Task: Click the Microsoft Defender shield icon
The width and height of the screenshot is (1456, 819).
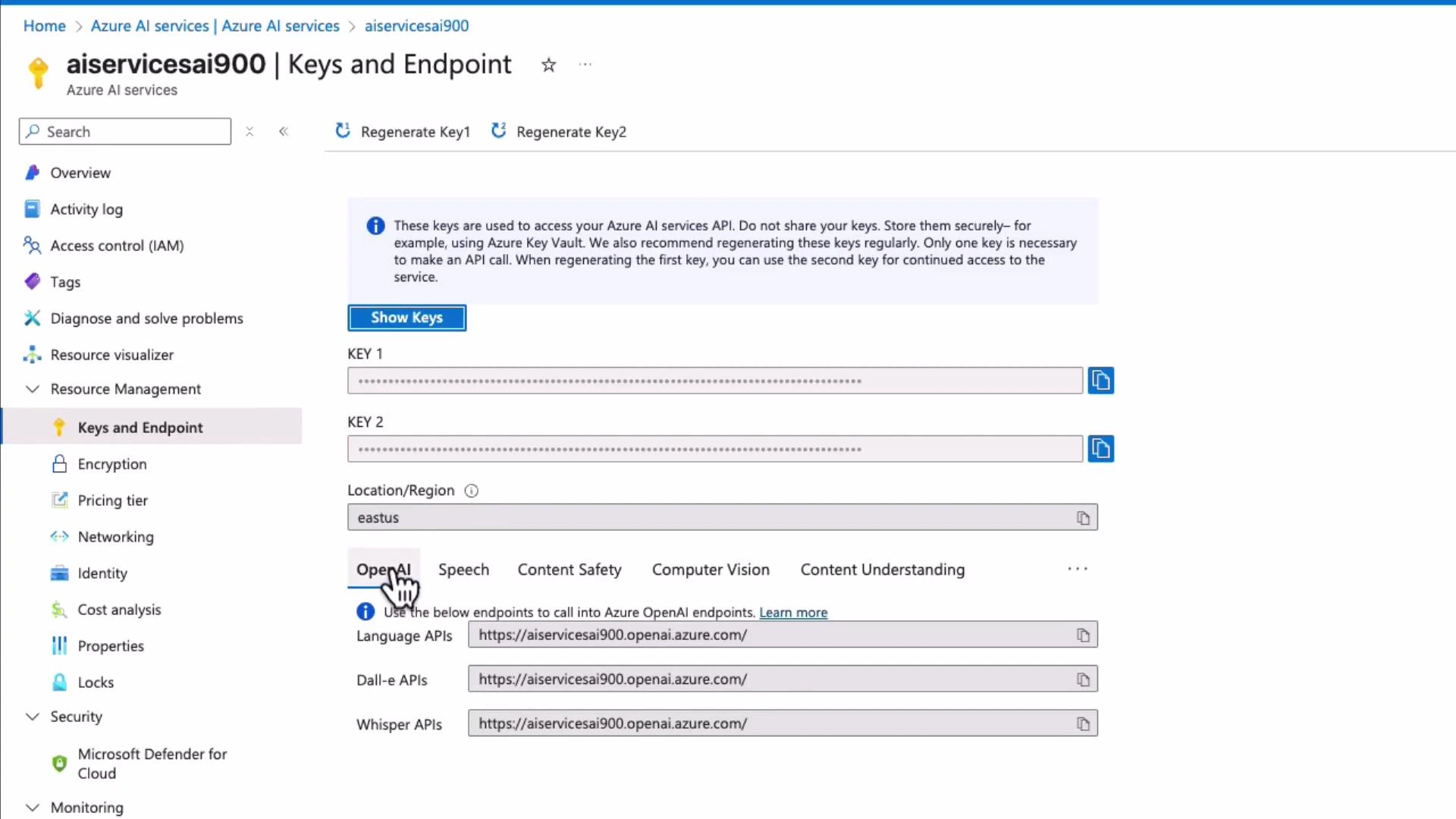Action: [59, 763]
